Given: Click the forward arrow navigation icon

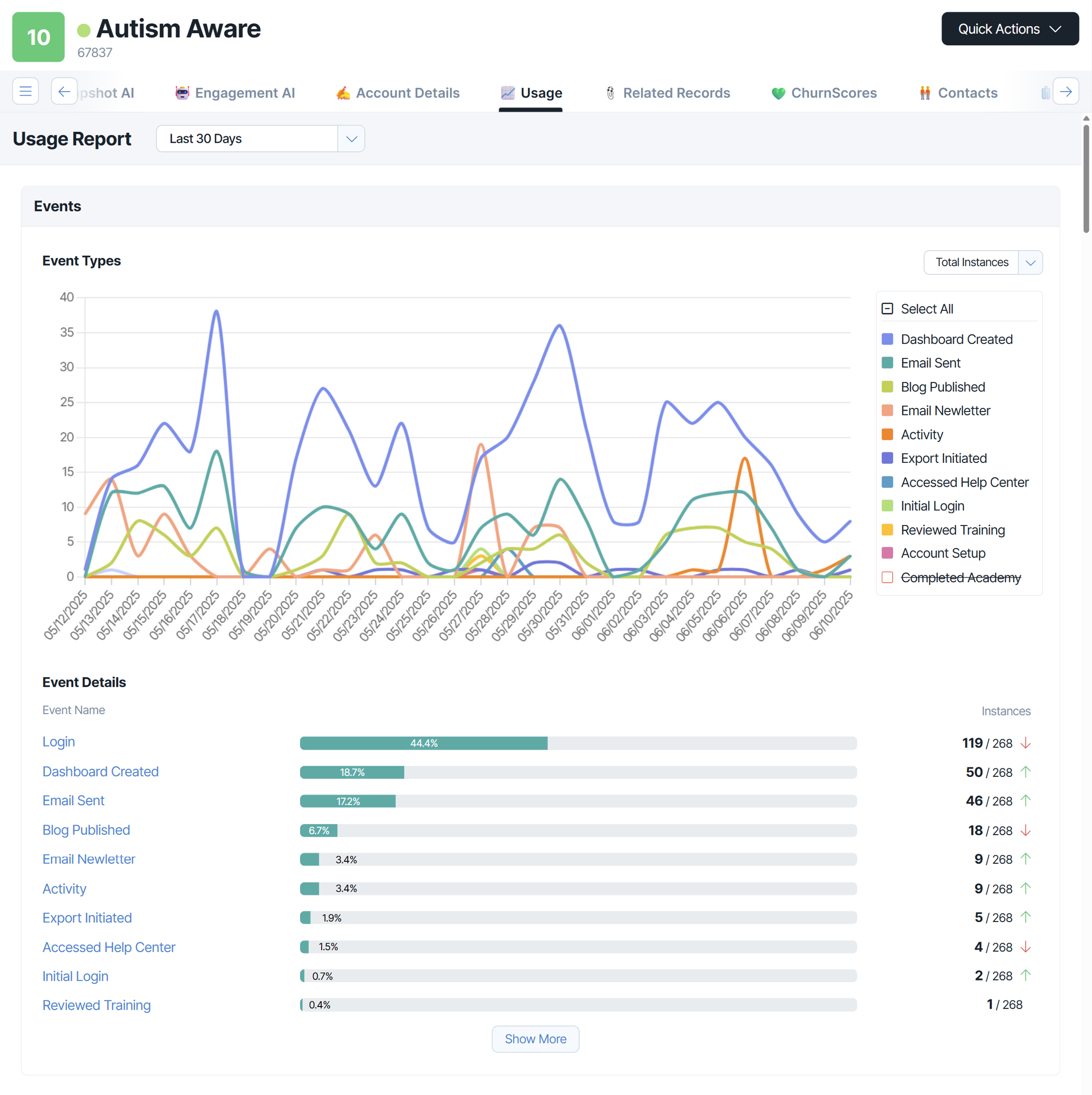Looking at the screenshot, I should click(1066, 91).
